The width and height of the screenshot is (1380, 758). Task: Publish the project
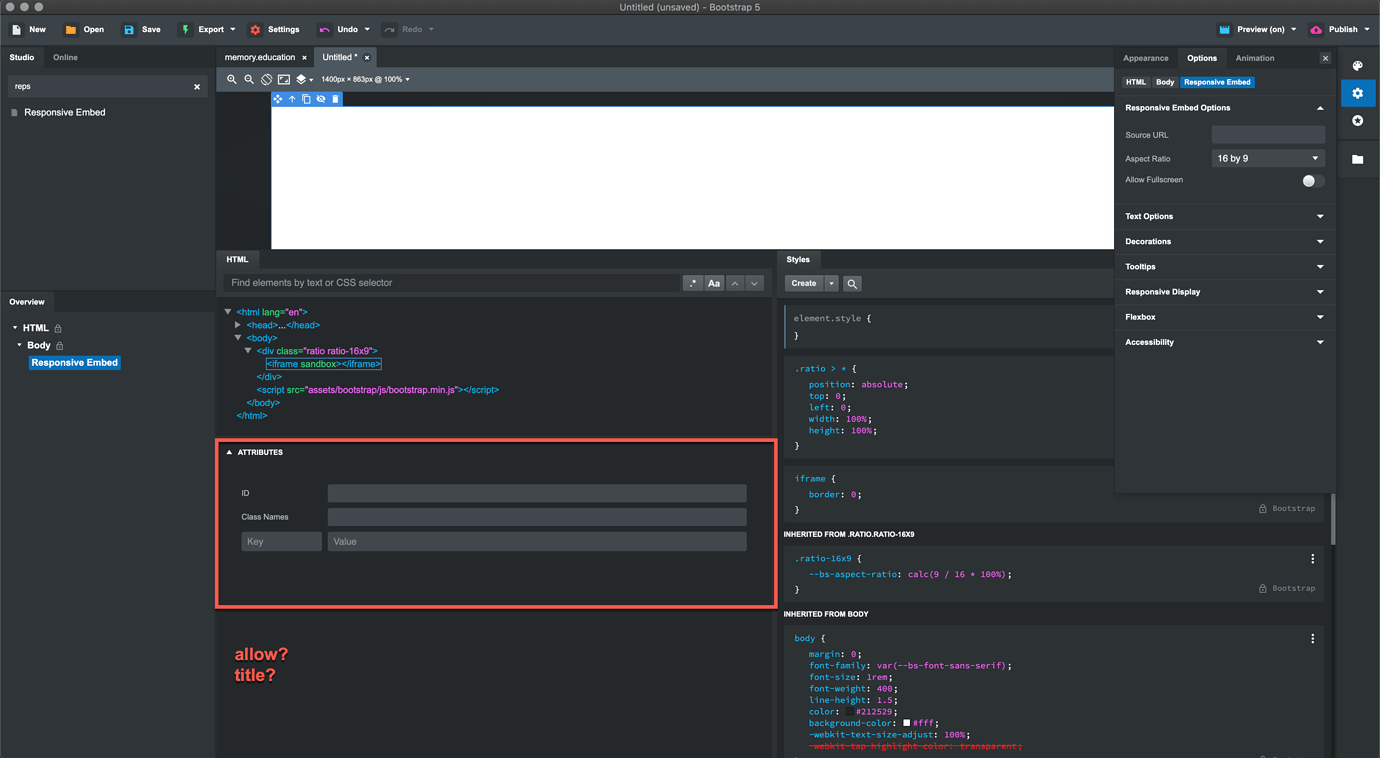click(1342, 29)
